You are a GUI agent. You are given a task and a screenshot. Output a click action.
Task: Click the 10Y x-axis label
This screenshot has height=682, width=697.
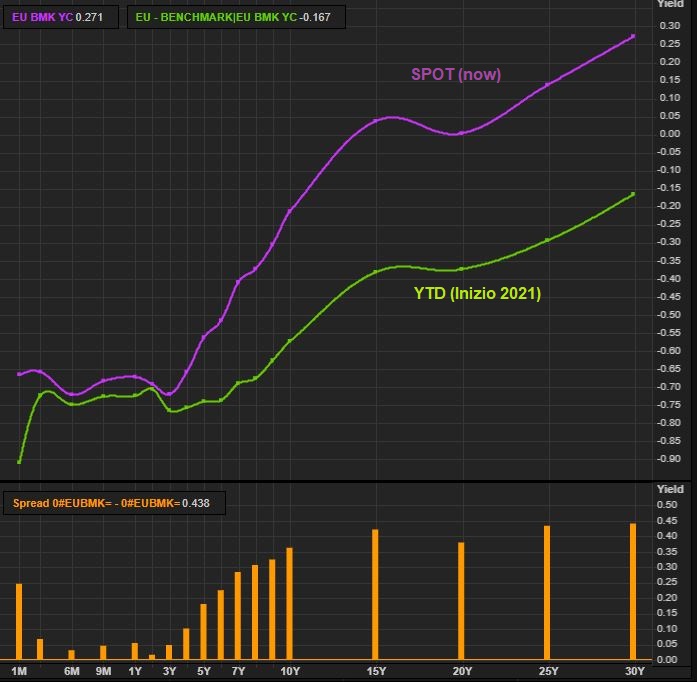pyautogui.click(x=290, y=671)
